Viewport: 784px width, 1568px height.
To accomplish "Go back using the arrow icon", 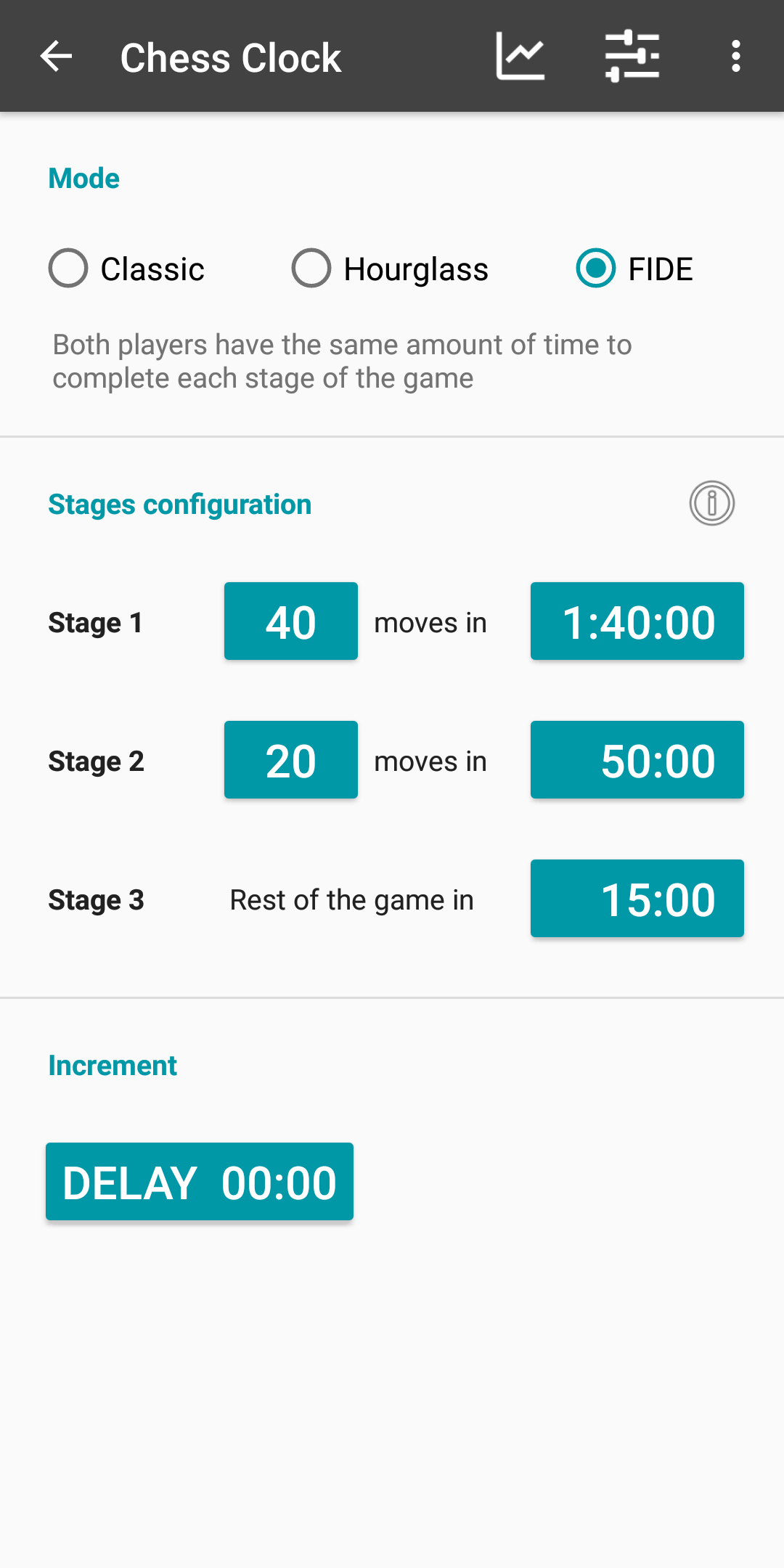I will coord(56,57).
